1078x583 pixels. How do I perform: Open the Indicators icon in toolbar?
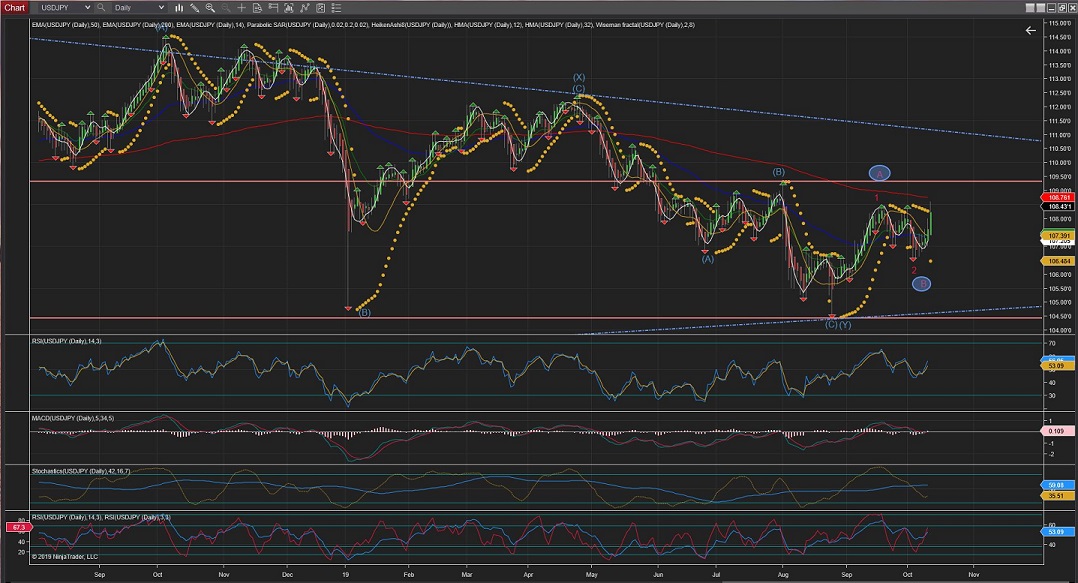[289, 8]
